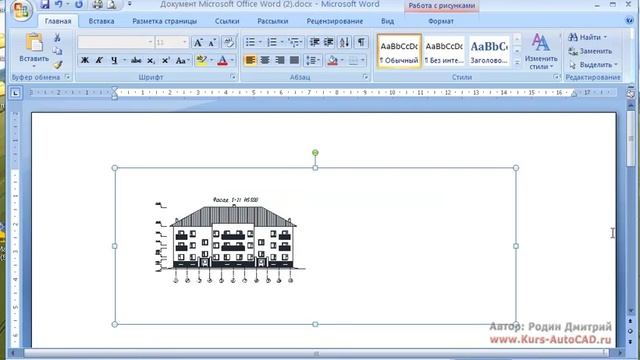This screenshot has height=360, width=640.
Task: Click the Office button logo
Action: tap(21, 11)
